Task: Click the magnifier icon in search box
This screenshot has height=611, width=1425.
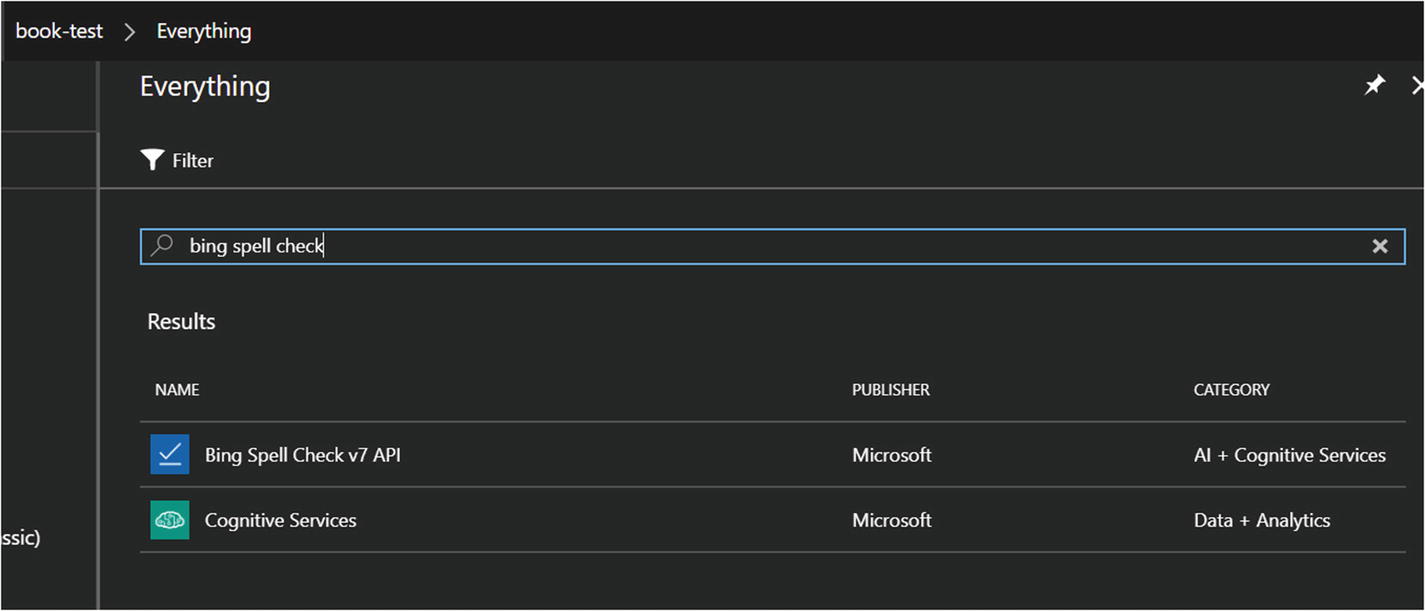Action: pos(162,245)
